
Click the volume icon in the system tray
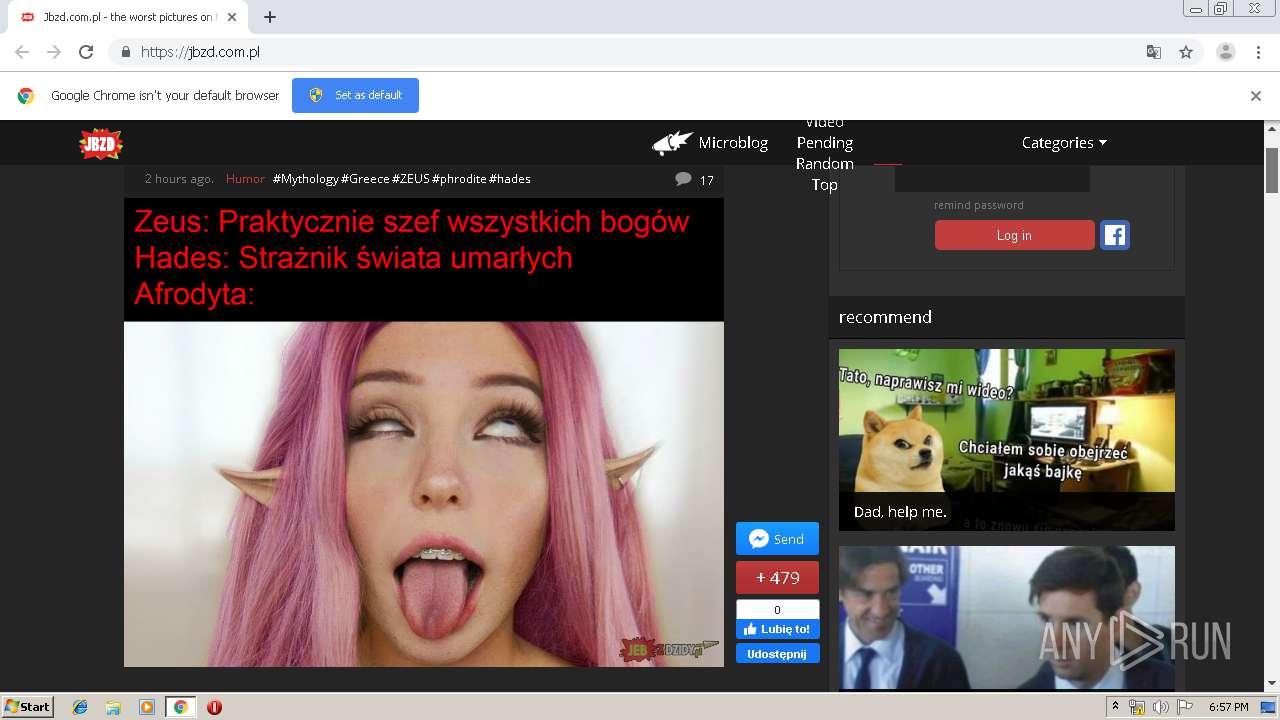1160,707
